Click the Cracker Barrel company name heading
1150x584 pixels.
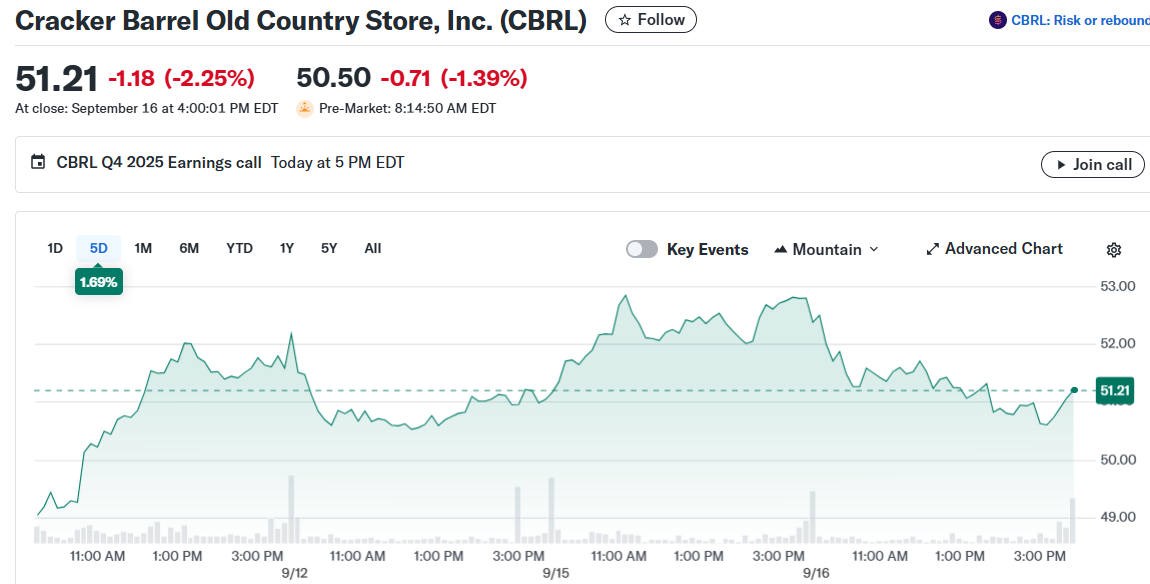[x=301, y=21]
